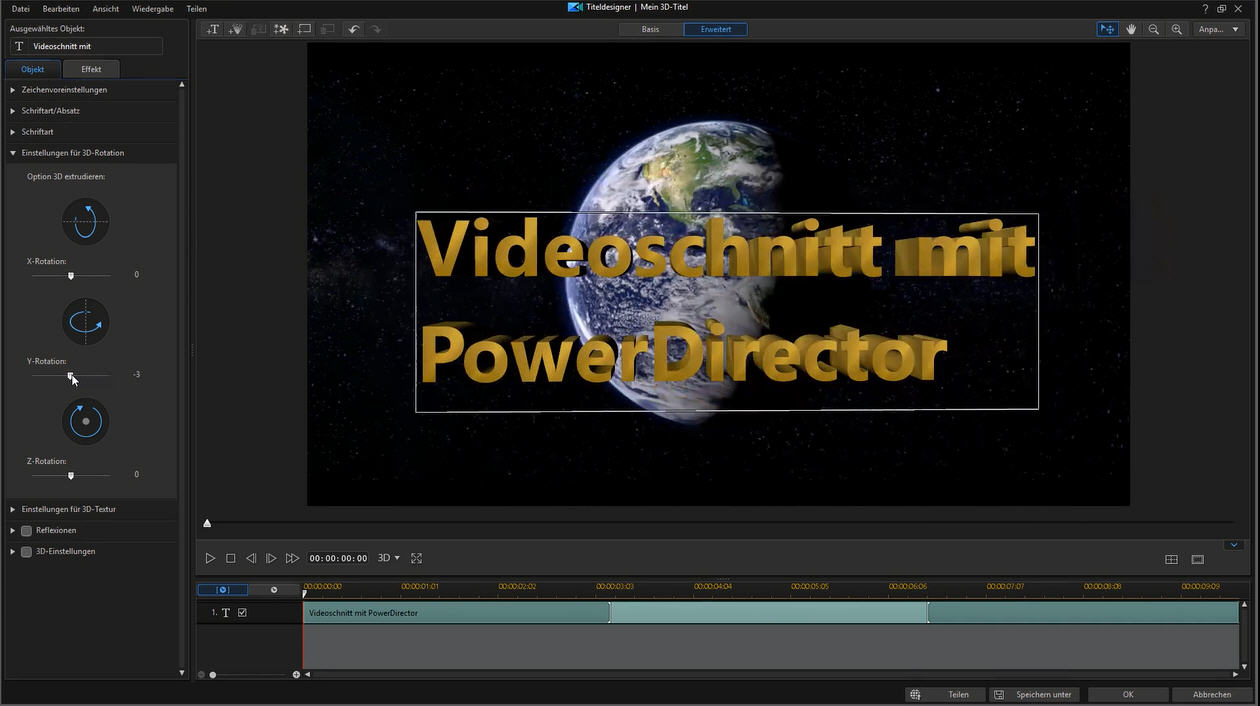
Task: Click the undo arrow icon
Action: pos(353,29)
